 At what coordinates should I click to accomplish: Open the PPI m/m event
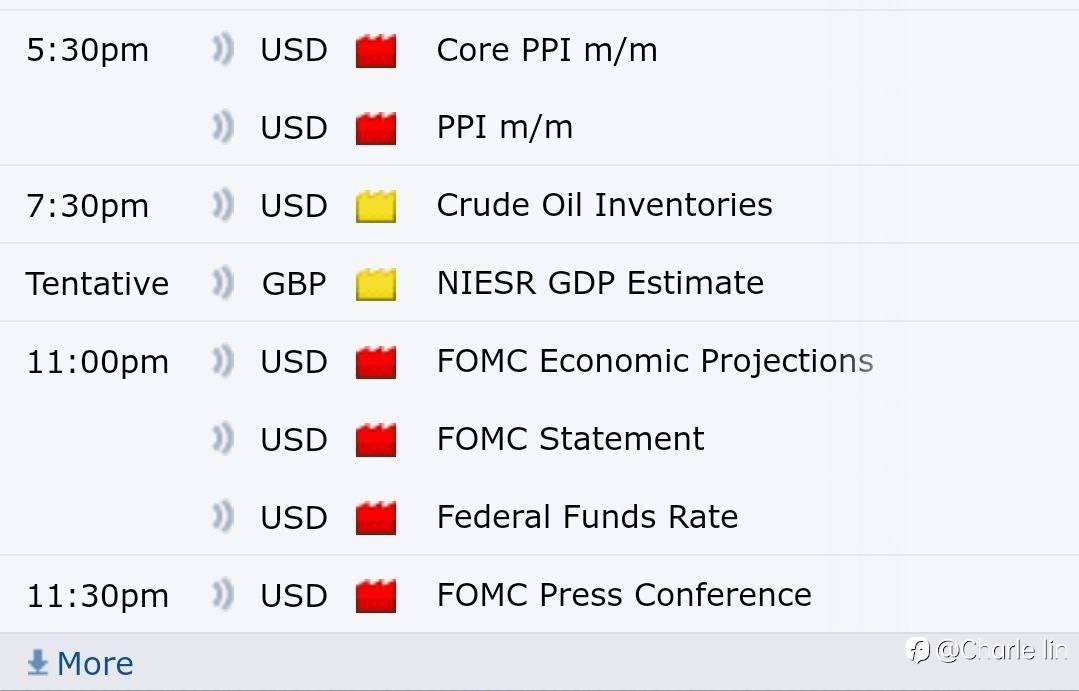[x=504, y=128]
